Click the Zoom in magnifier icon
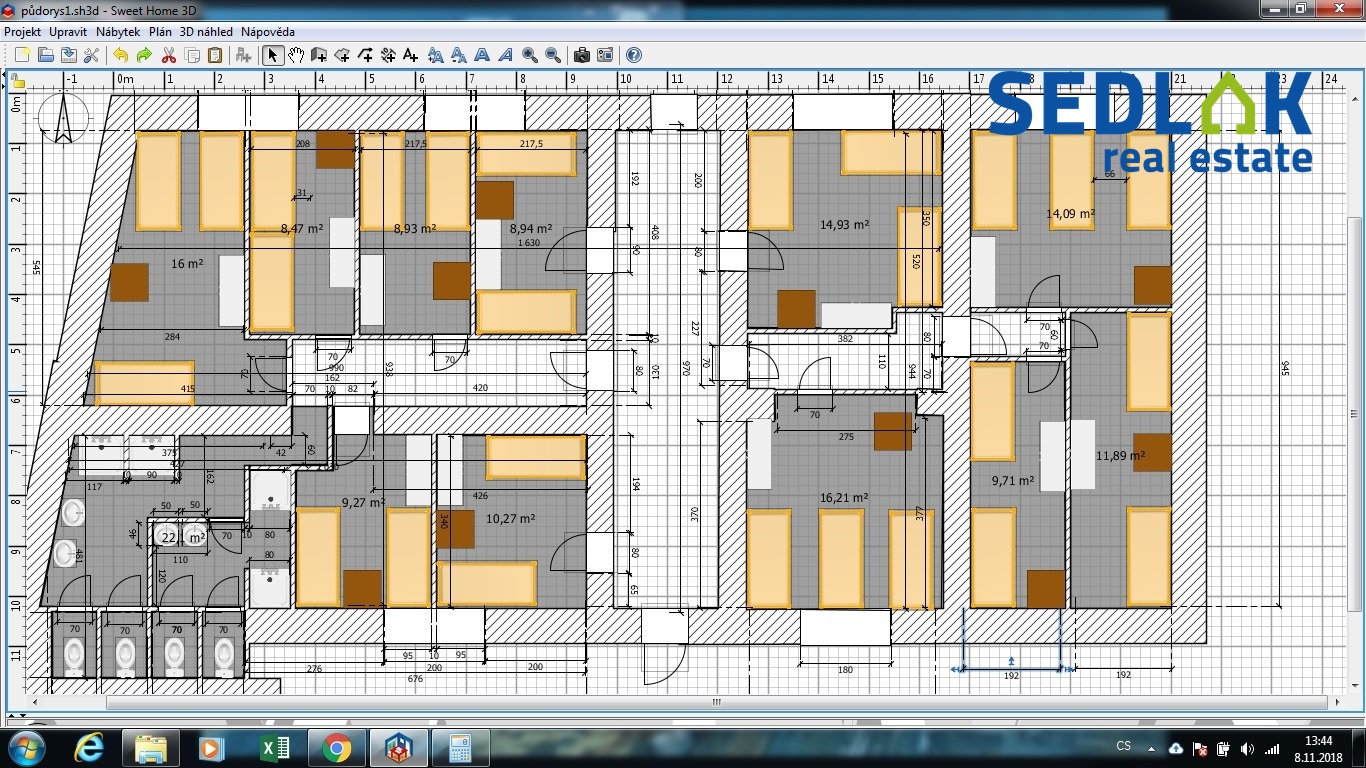The width and height of the screenshot is (1366, 768). pos(529,55)
